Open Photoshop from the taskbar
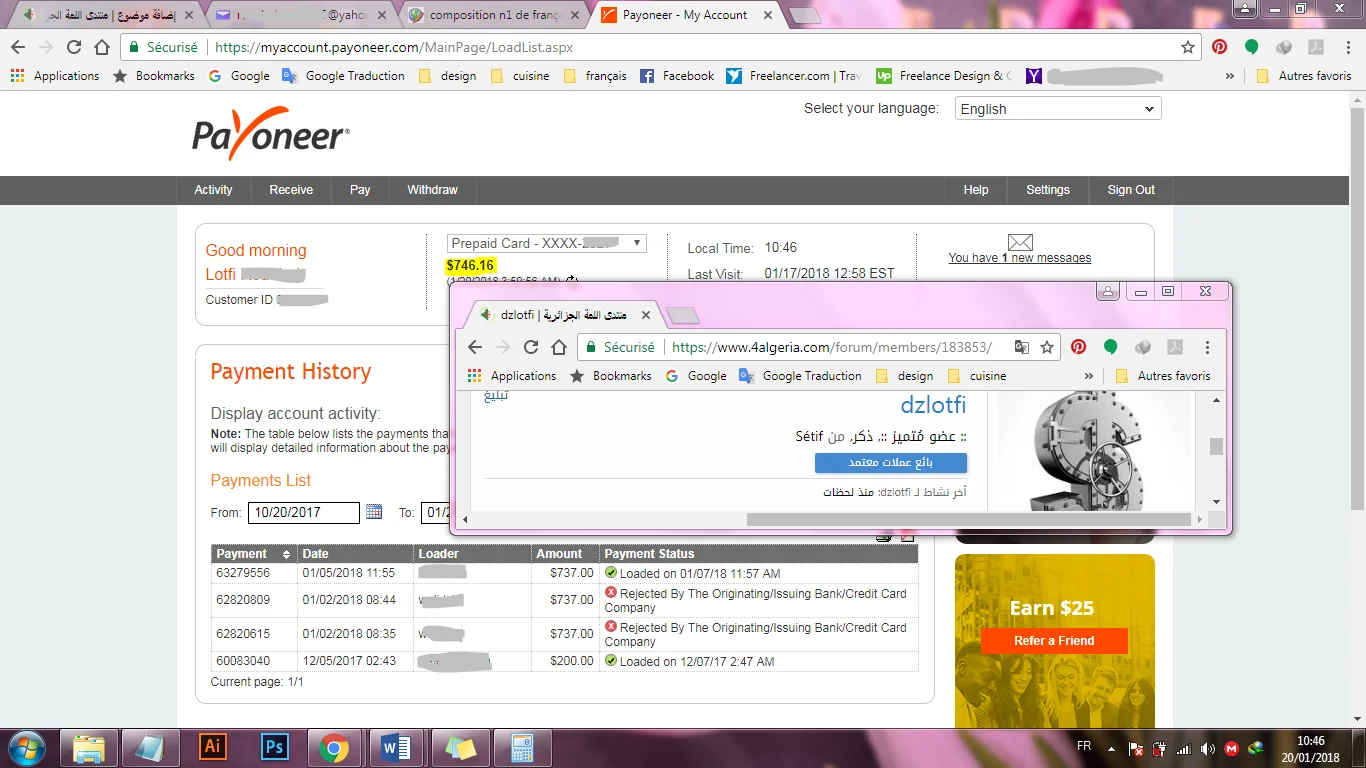 pyautogui.click(x=273, y=747)
